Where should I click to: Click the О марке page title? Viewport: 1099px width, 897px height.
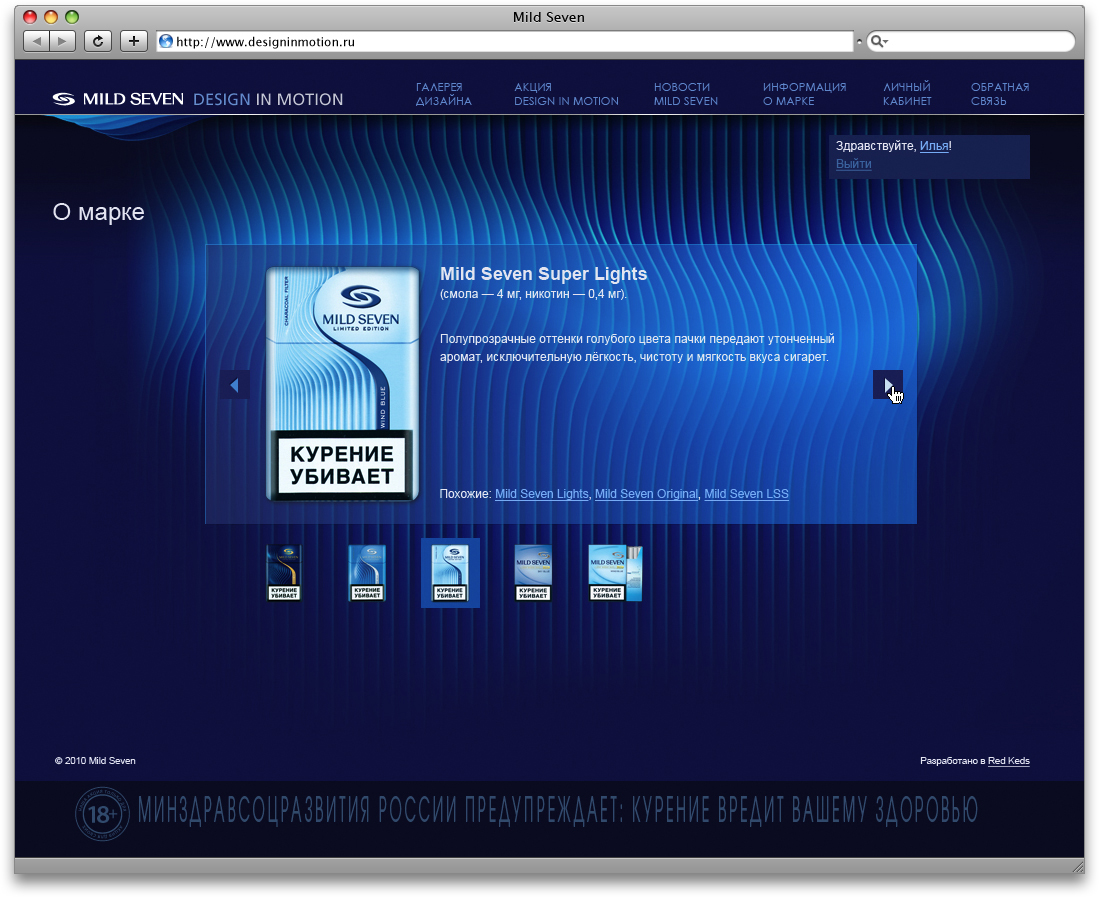point(99,212)
